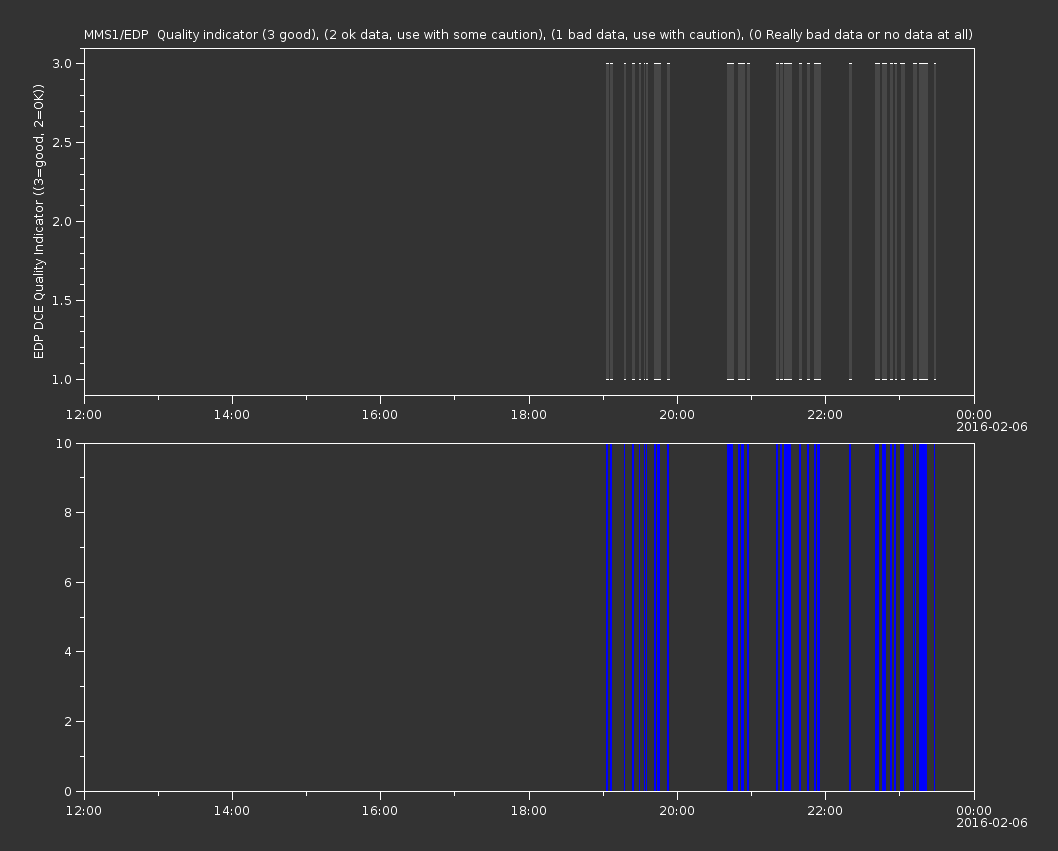Click the isolated blue bar just after 22:00
The height and width of the screenshot is (851, 1058).
(850, 617)
